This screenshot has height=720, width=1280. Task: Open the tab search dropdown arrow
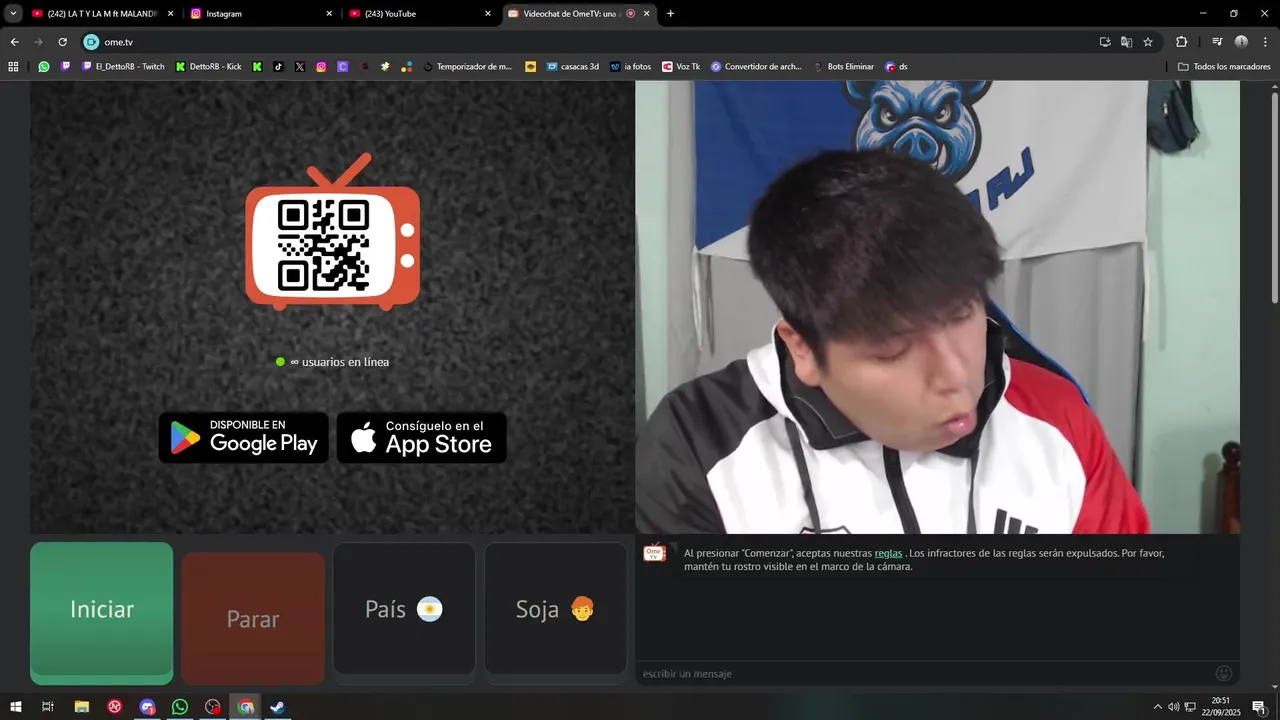[13, 14]
